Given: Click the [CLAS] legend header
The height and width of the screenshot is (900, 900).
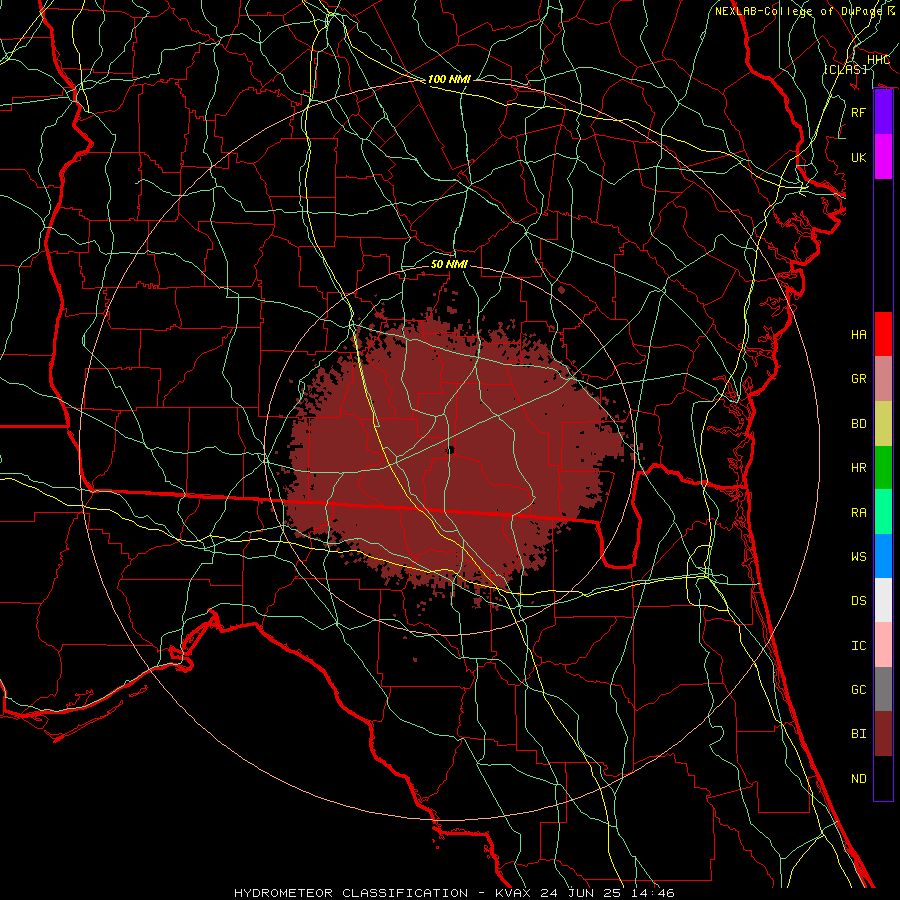Looking at the screenshot, I should [x=845, y=69].
